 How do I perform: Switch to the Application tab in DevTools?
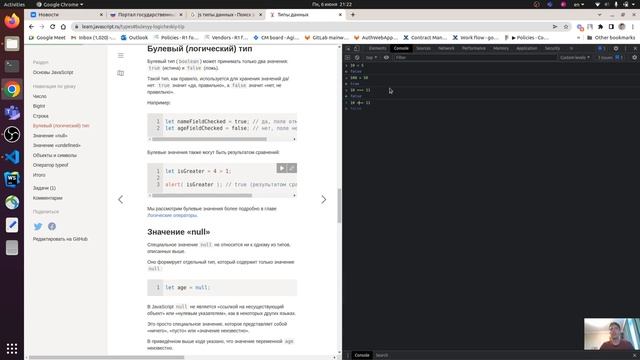coord(527,48)
